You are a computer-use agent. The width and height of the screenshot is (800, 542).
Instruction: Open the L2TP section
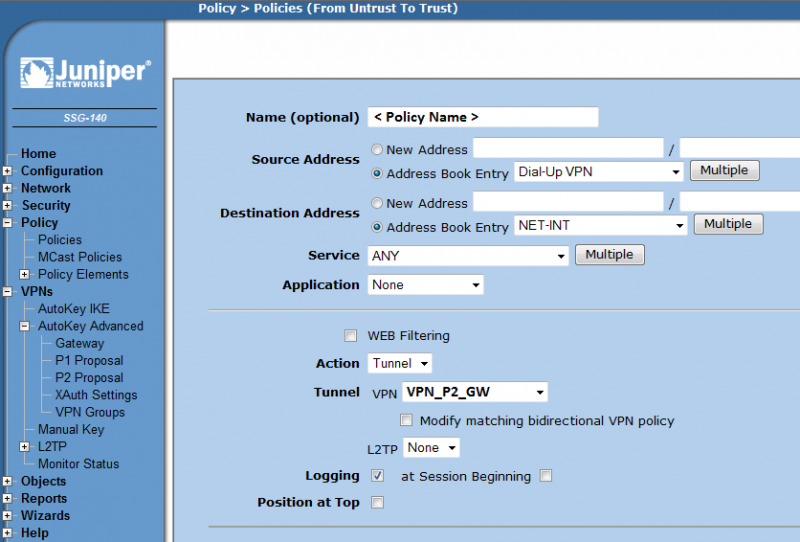click(x=53, y=447)
